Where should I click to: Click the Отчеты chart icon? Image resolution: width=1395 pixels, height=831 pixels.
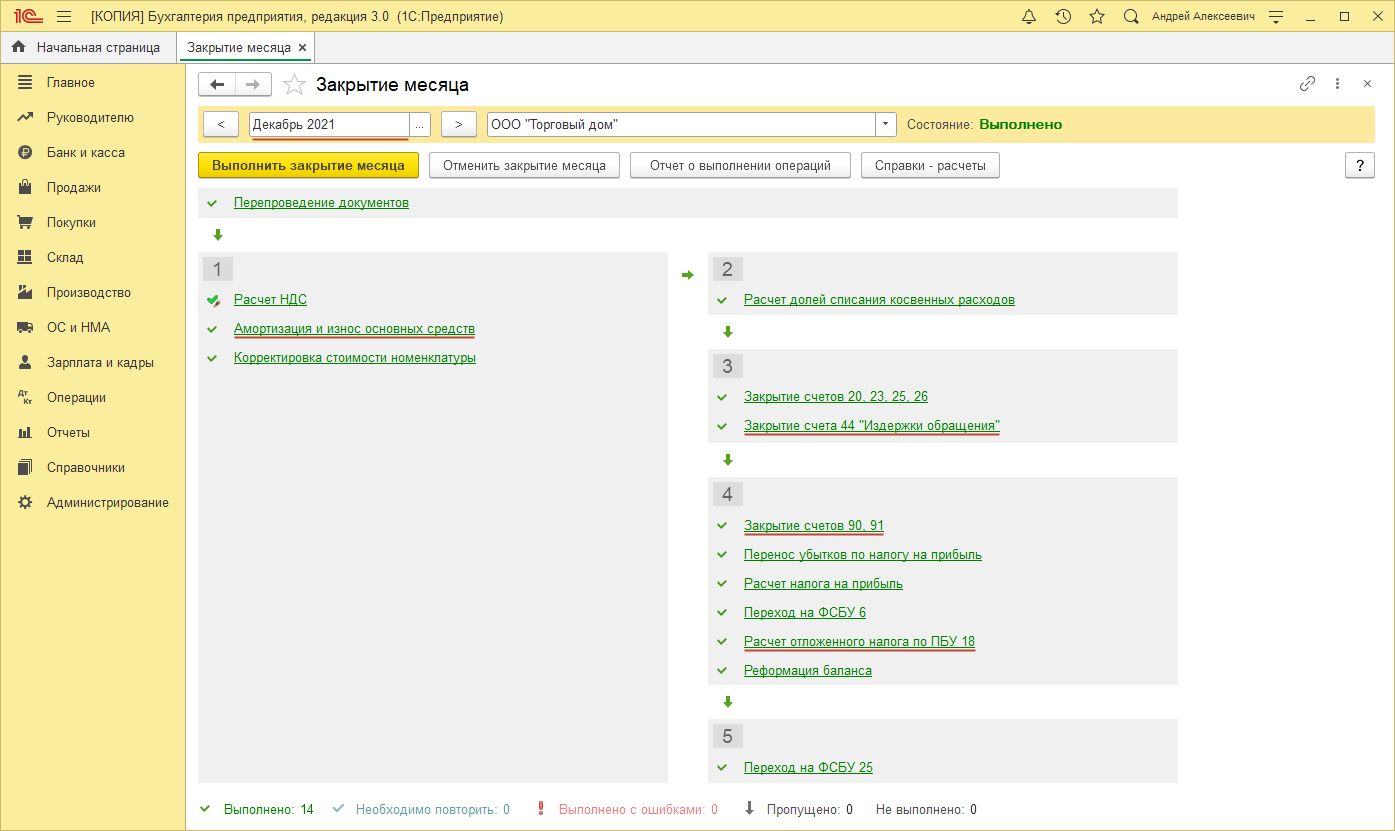pyautogui.click(x=26, y=432)
